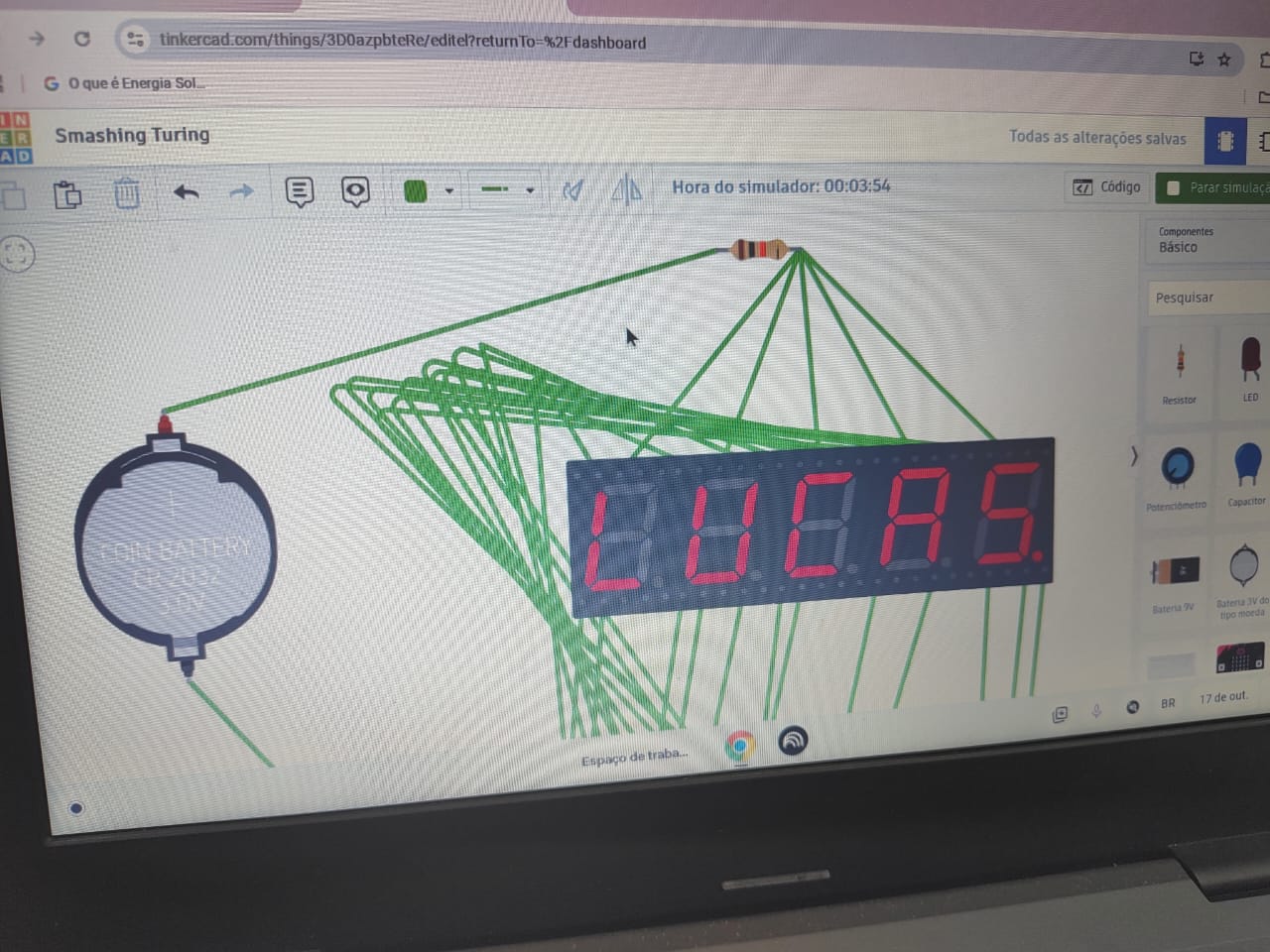Click the paste clipboard icon in toolbar
Image resolution: width=1270 pixels, height=952 pixels.
pyautogui.click(x=67, y=194)
